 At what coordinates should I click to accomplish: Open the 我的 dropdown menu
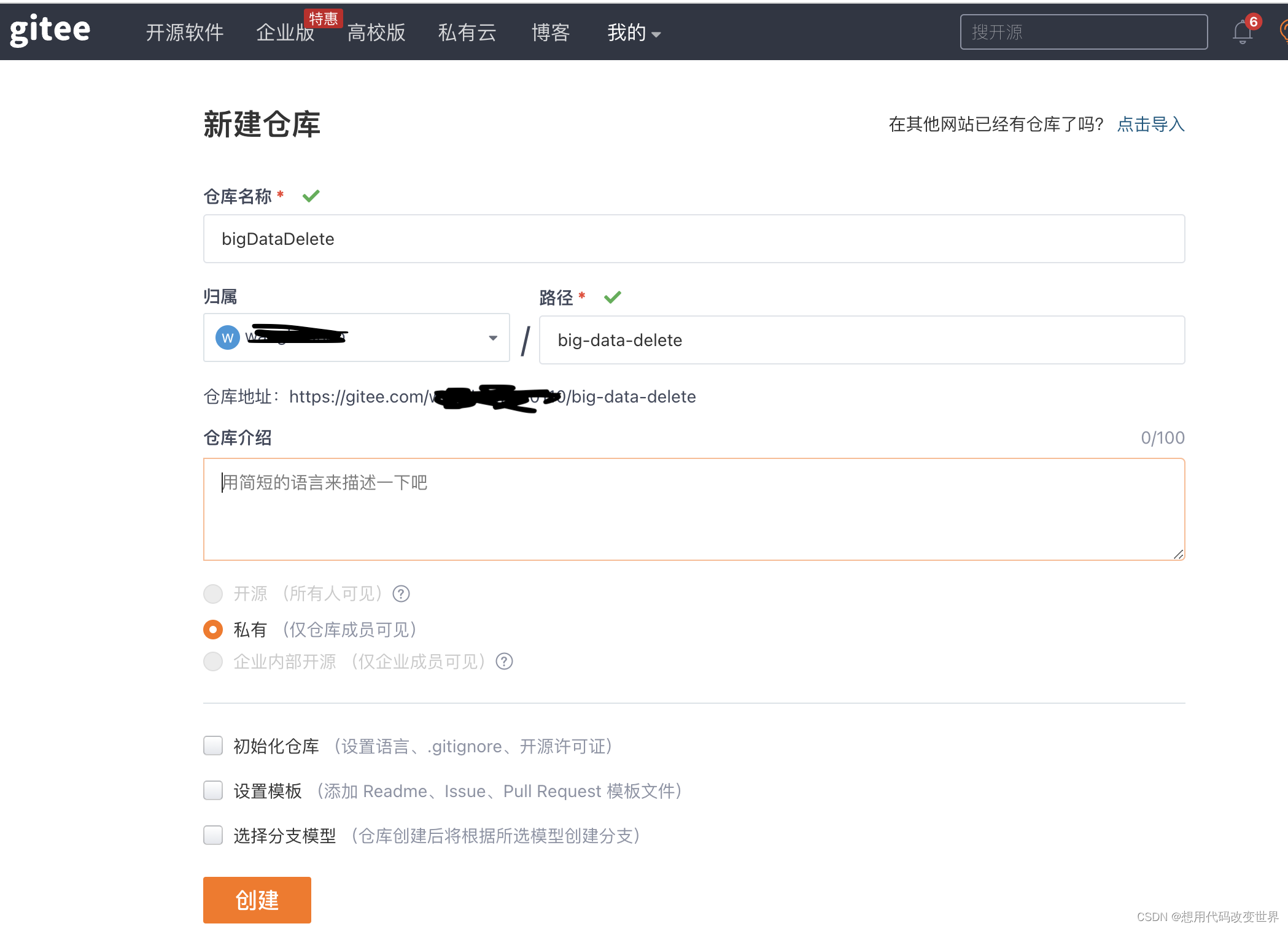pyautogui.click(x=634, y=33)
